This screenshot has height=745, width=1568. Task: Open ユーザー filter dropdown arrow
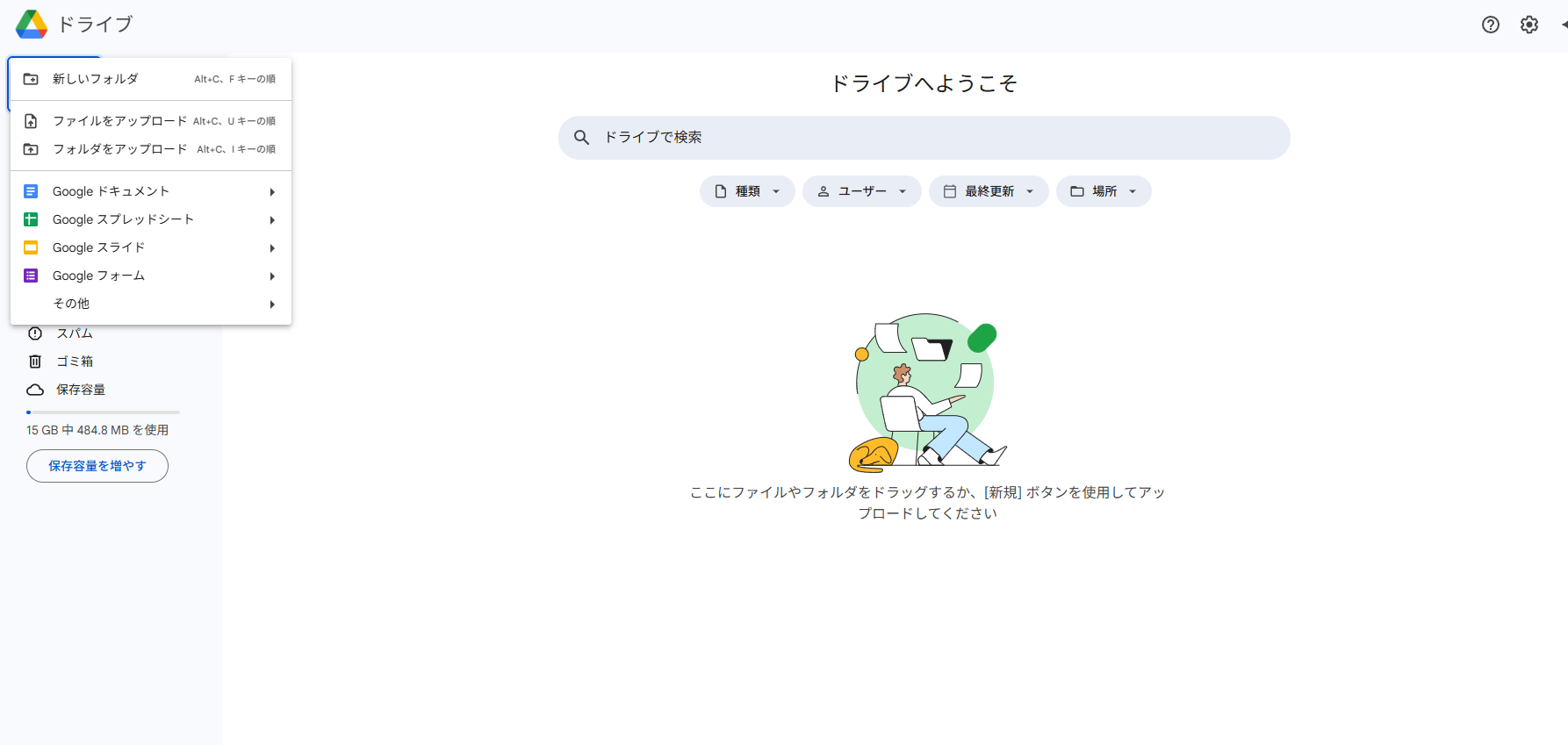(x=903, y=191)
